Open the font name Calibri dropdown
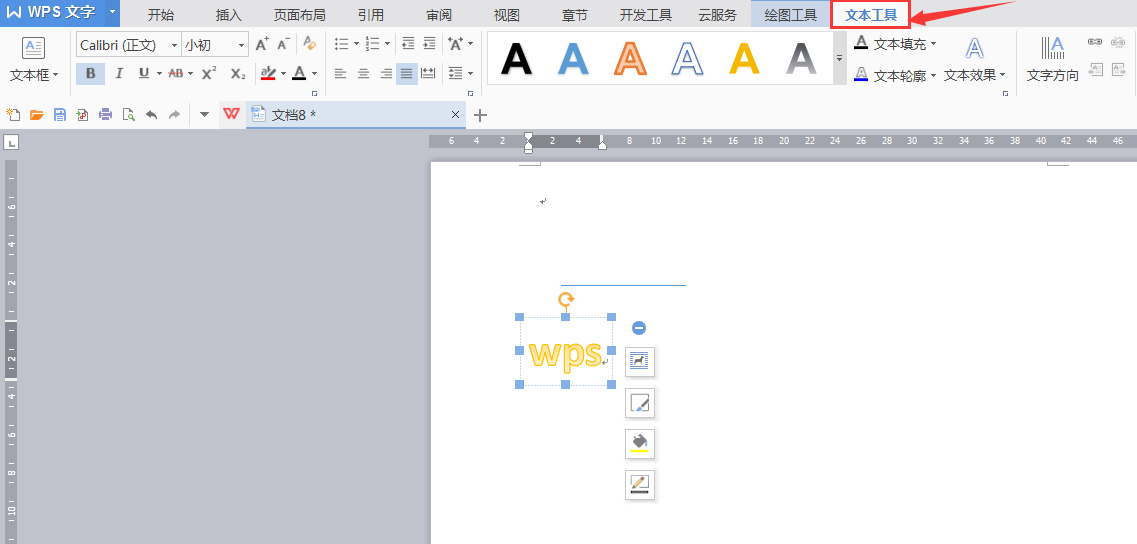This screenshot has width=1137, height=544. (175, 45)
